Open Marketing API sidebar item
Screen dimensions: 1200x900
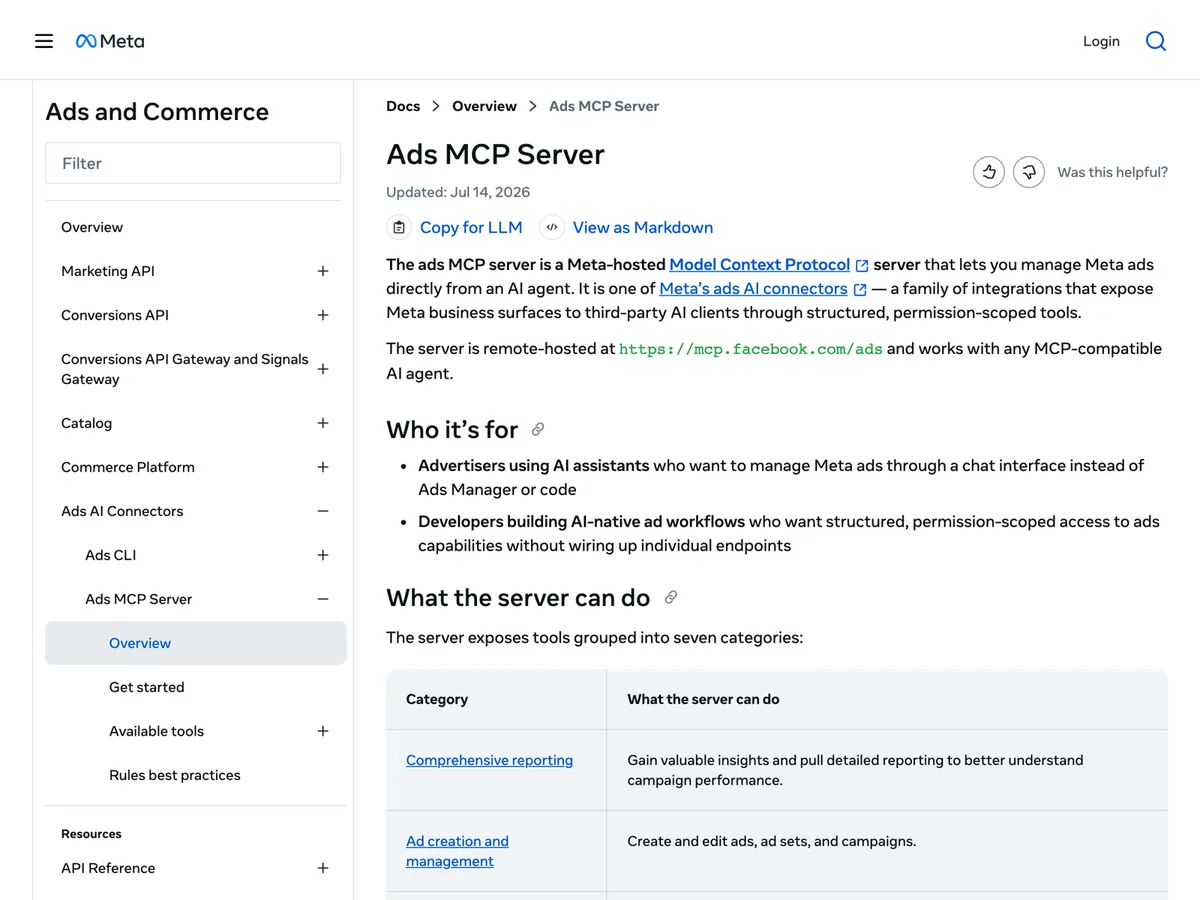click(x=108, y=271)
